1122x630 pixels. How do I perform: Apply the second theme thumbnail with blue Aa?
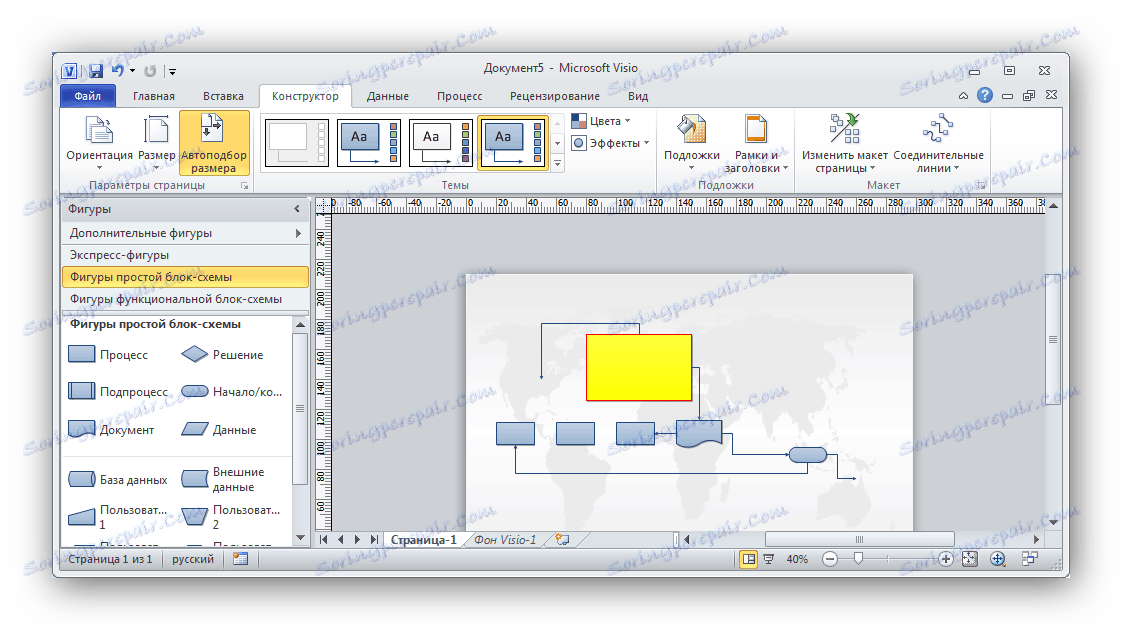tap(369, 143)
